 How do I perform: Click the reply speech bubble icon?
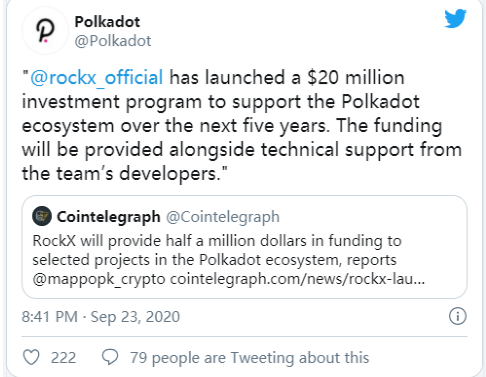coord(110,357)
